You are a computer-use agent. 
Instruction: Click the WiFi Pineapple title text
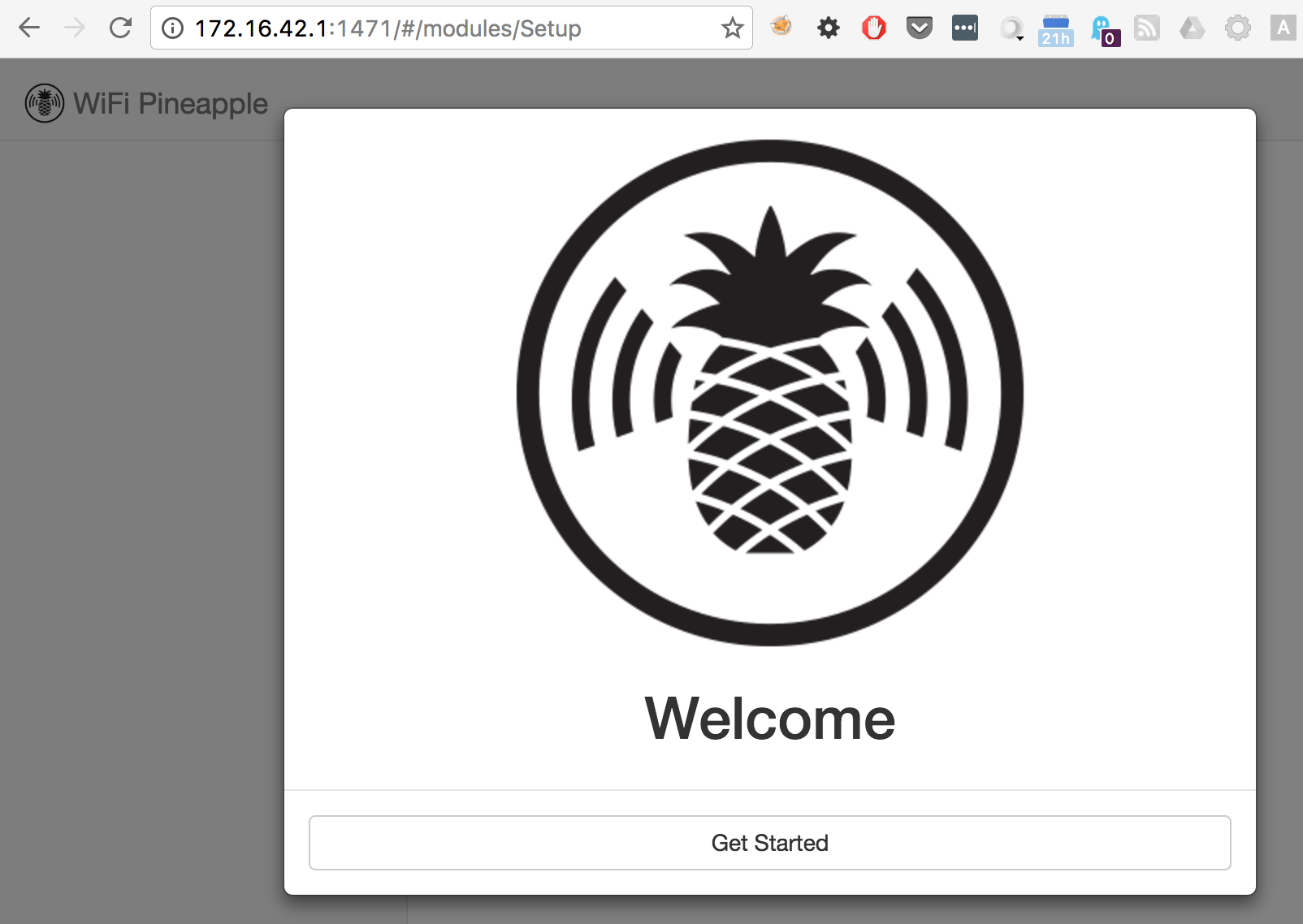click(171, 103)
